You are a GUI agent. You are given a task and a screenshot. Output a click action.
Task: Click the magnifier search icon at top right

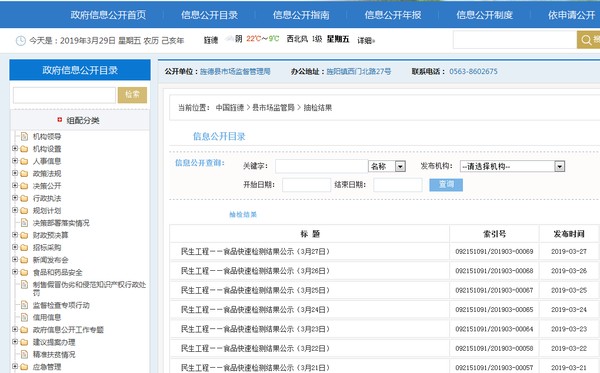[x=586, y=40]
